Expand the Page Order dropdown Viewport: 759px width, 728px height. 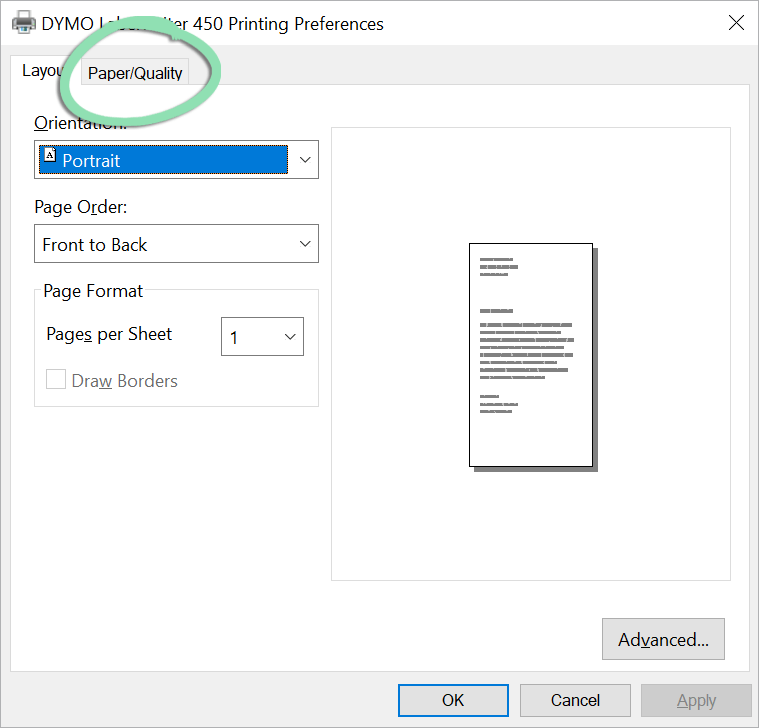pyautogui.click(x=304, y=244)
